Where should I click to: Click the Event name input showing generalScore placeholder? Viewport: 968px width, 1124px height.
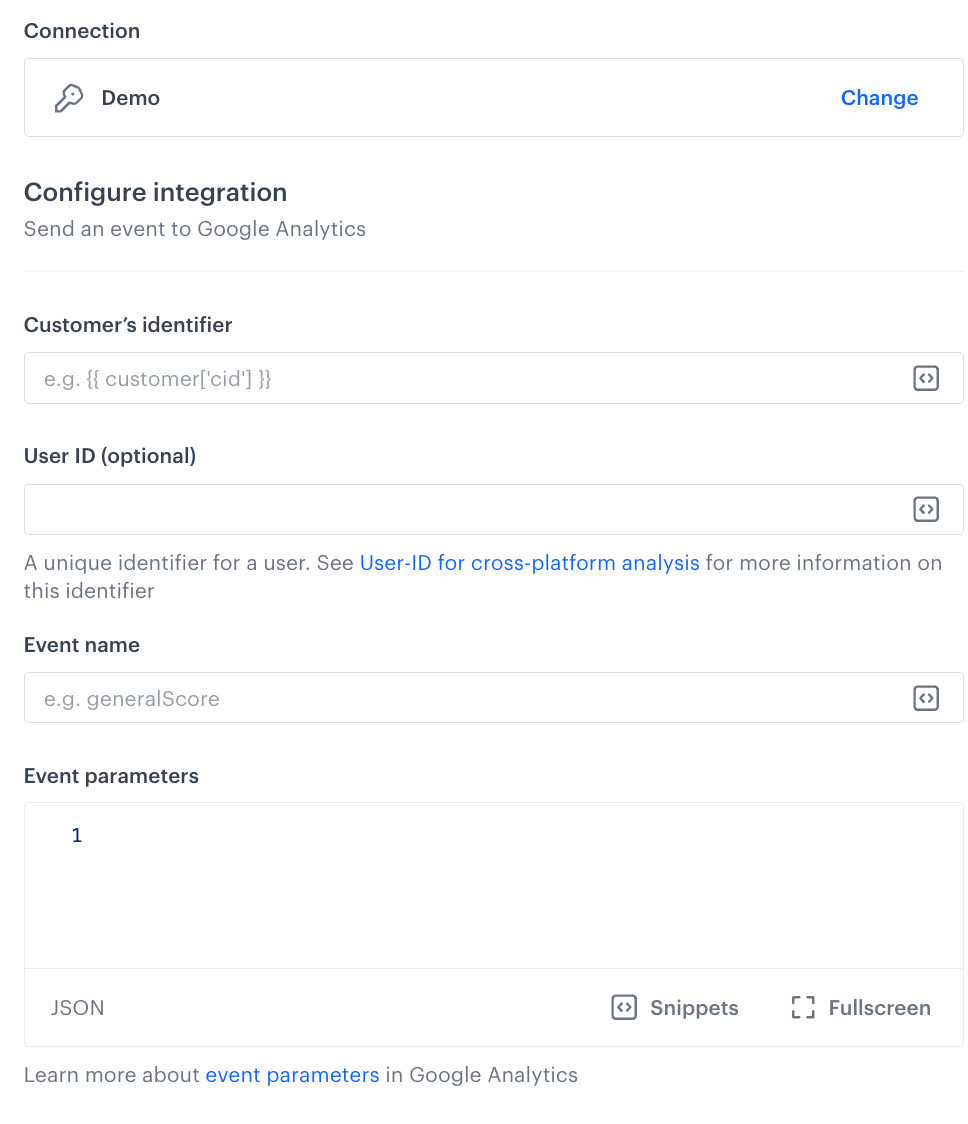click(400, 698)
